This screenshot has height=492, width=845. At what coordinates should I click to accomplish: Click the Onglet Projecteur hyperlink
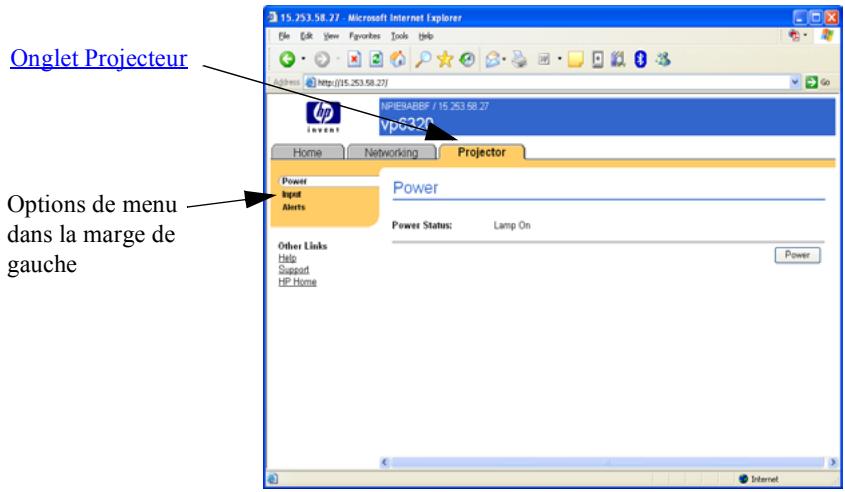click(x=99, y=59)
